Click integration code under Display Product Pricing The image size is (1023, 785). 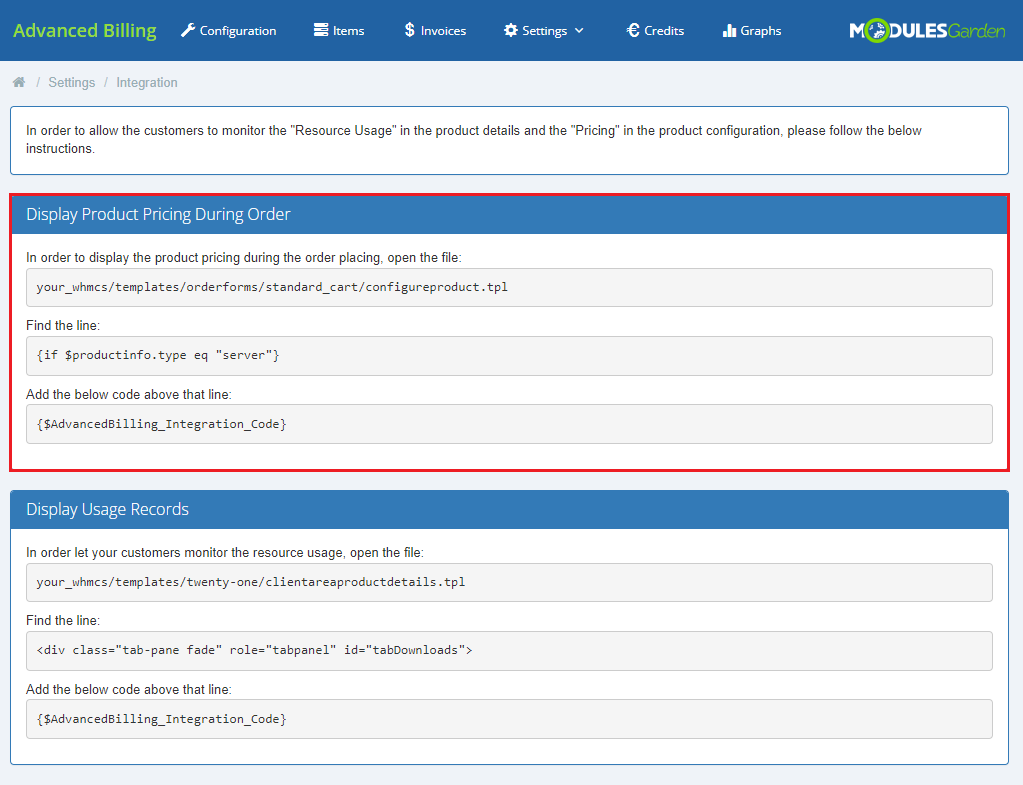pyautogui.click(x=509, y=424)
